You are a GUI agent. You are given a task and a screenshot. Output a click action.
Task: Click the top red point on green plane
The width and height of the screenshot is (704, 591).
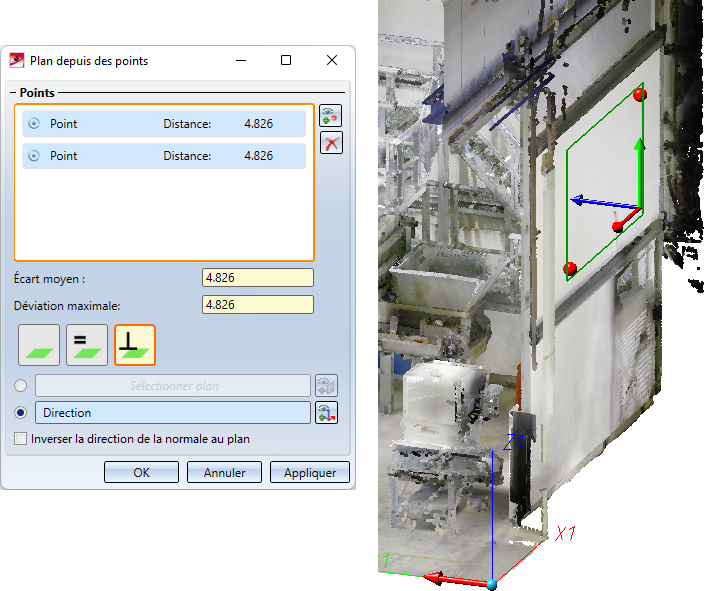pyautogui.click(x=641, y=95)
